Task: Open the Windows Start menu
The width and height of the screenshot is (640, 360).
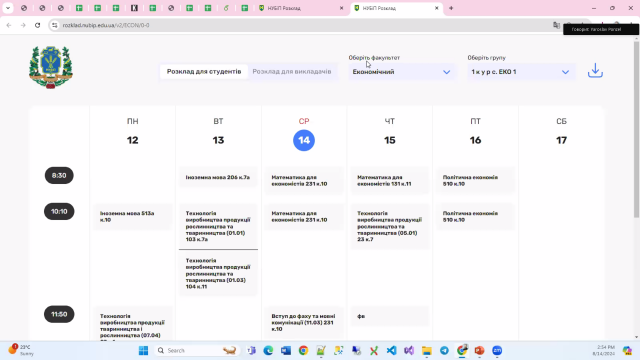Action: [x=143, y=351]
